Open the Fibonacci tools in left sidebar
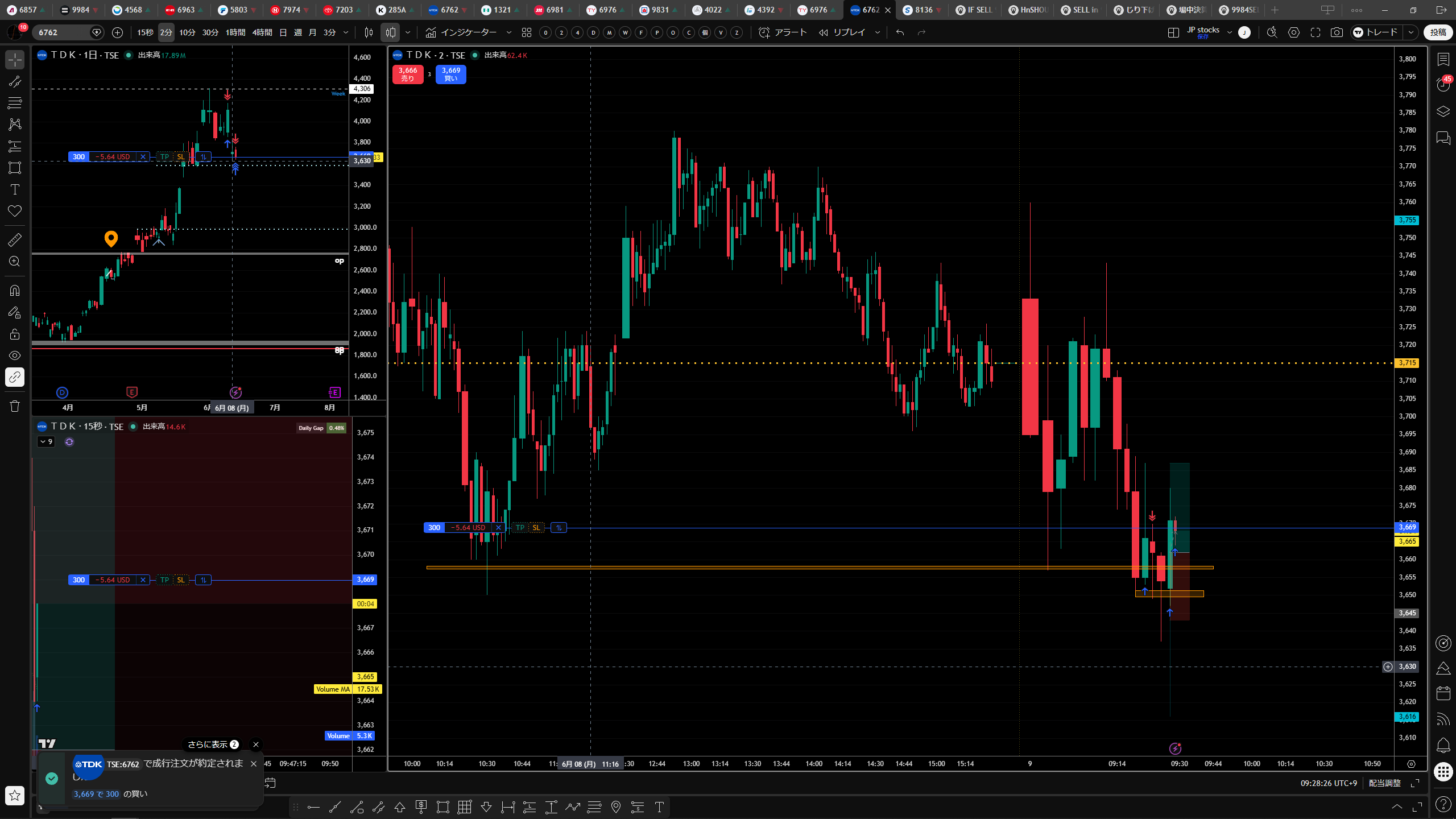The width and height of the screenshot is (1456, 819). click(15, 103)
